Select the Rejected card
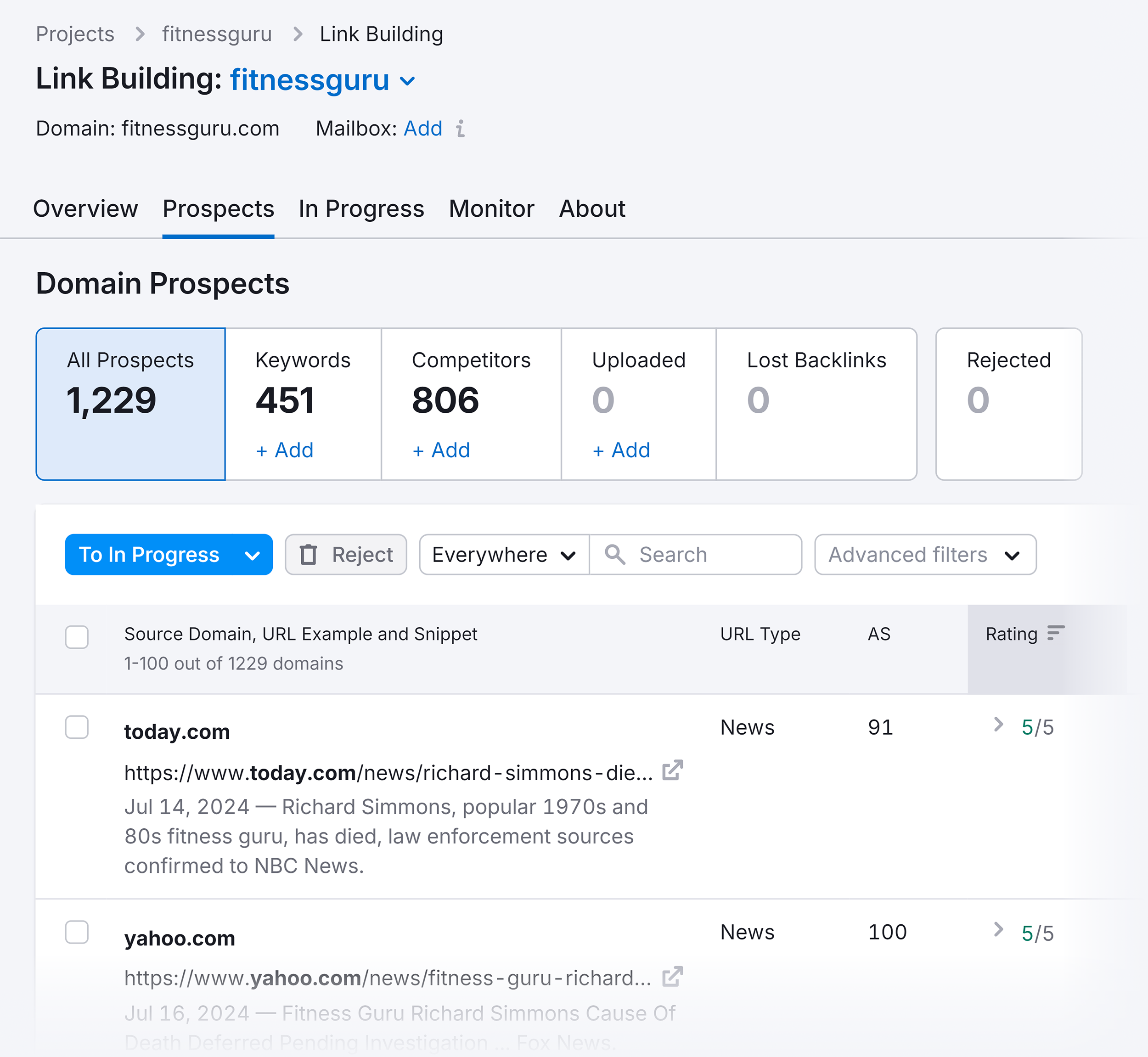 (x=1008, y=404)
